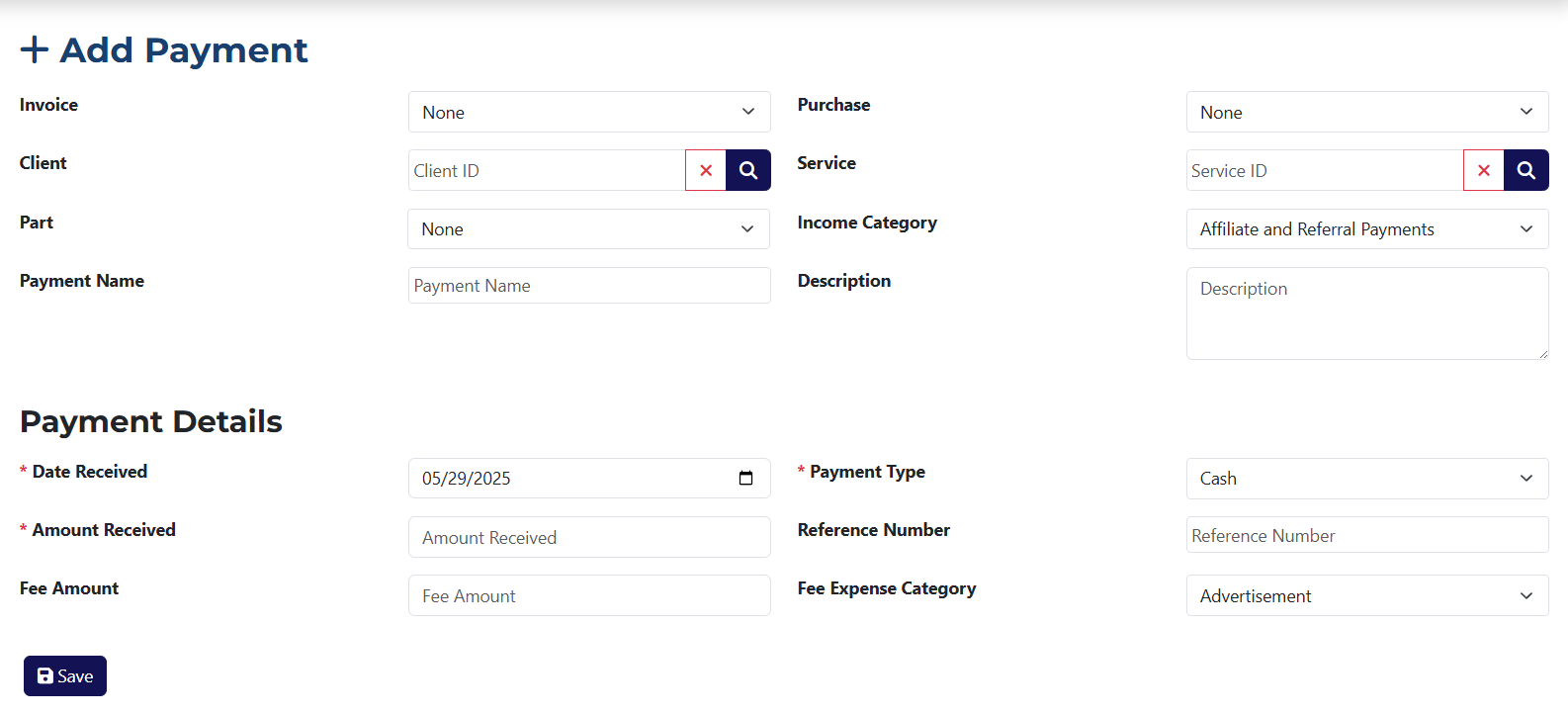Click the Amount Received label

coord(104,530)
